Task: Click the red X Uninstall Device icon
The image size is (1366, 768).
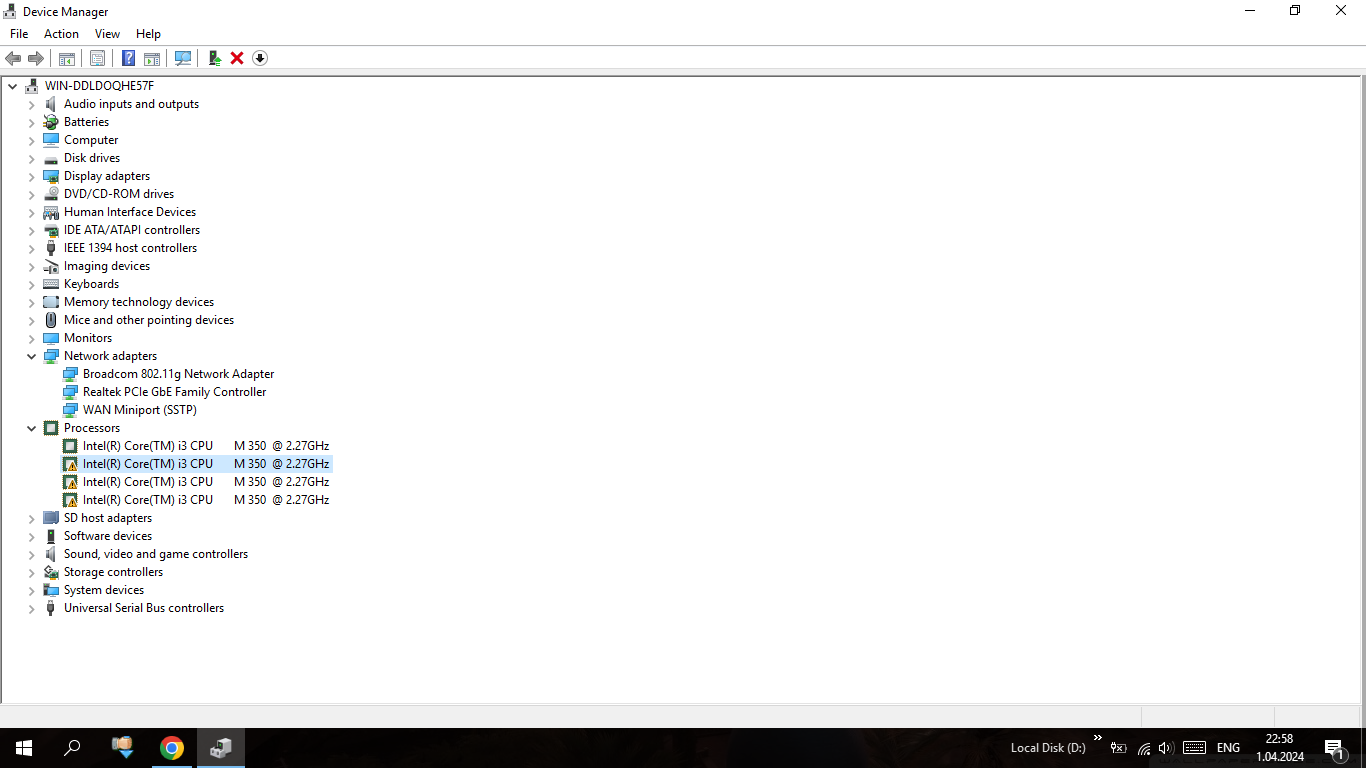Action: (x=237, y=58)
